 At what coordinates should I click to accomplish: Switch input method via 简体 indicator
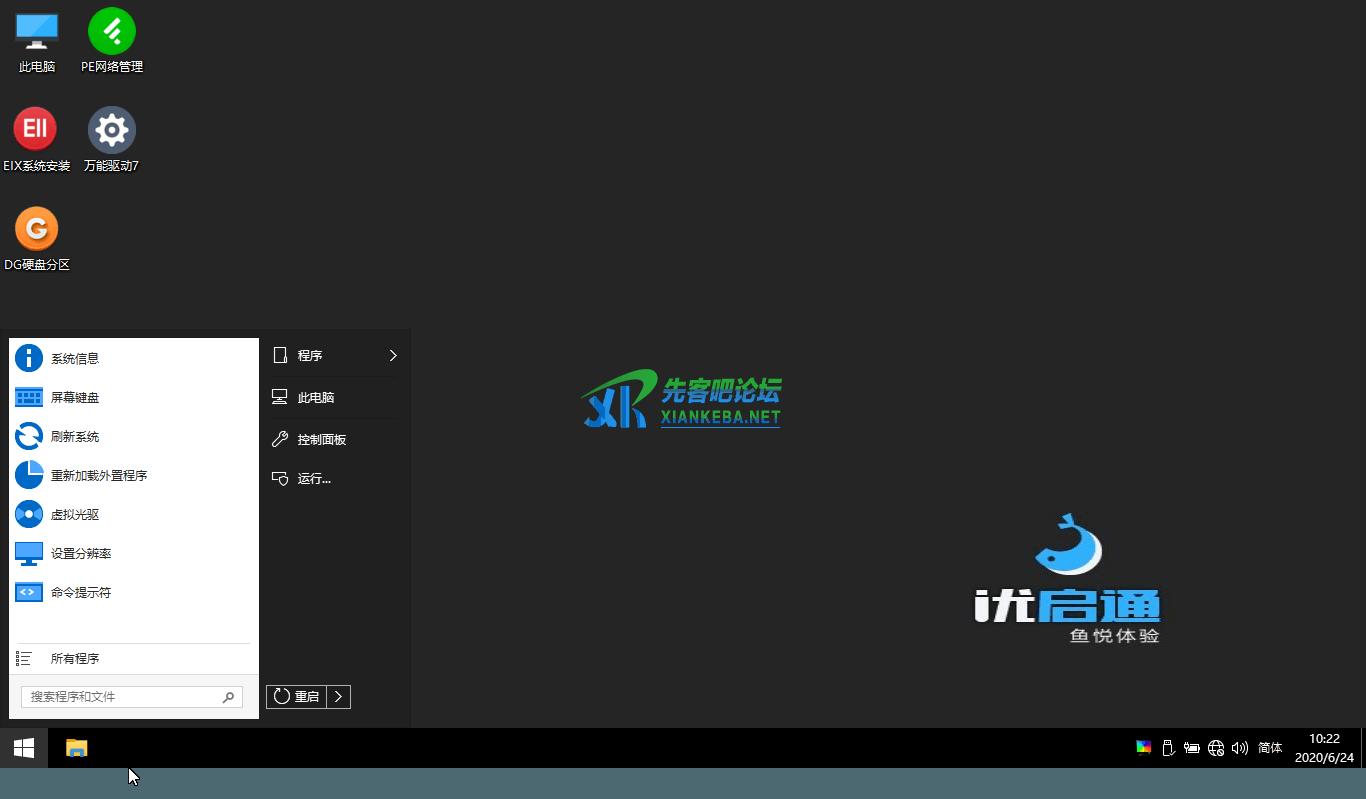1270,747
